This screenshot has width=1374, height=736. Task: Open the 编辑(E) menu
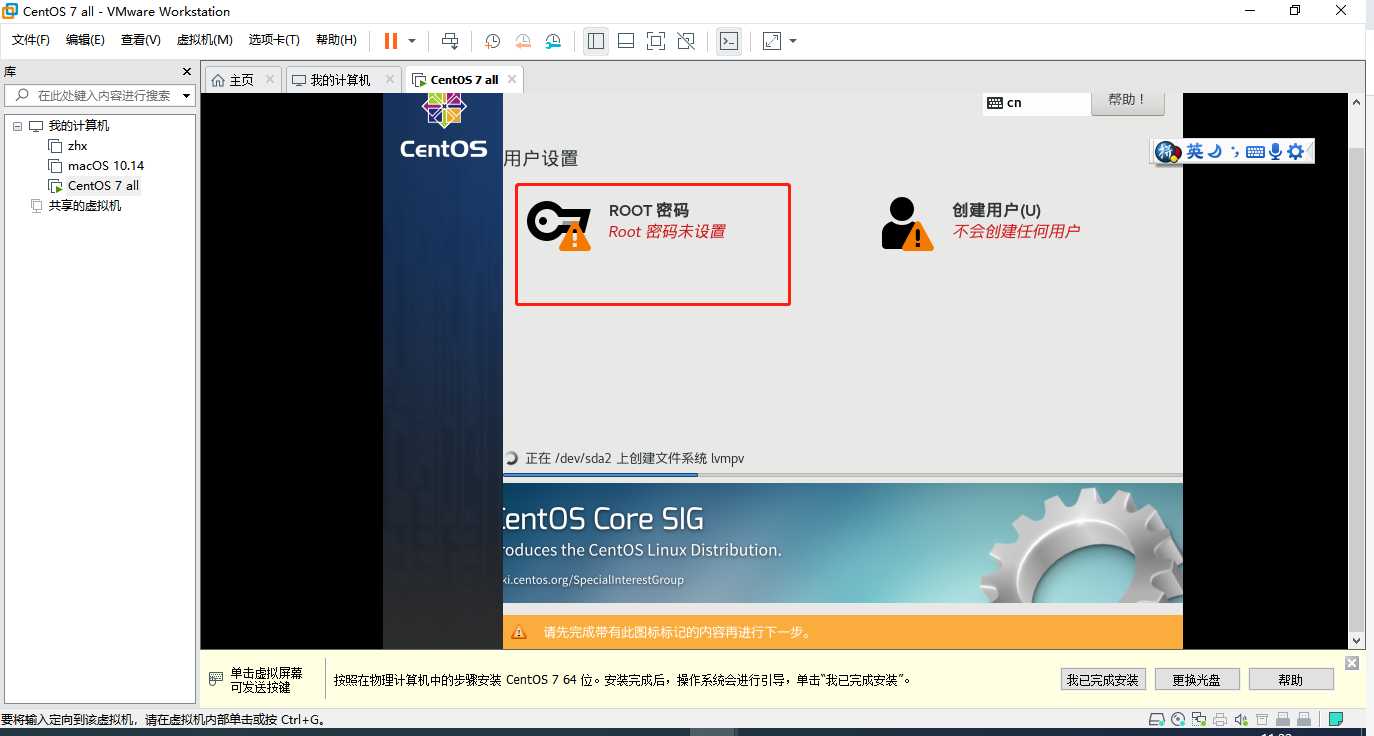(x=85, y=40)
